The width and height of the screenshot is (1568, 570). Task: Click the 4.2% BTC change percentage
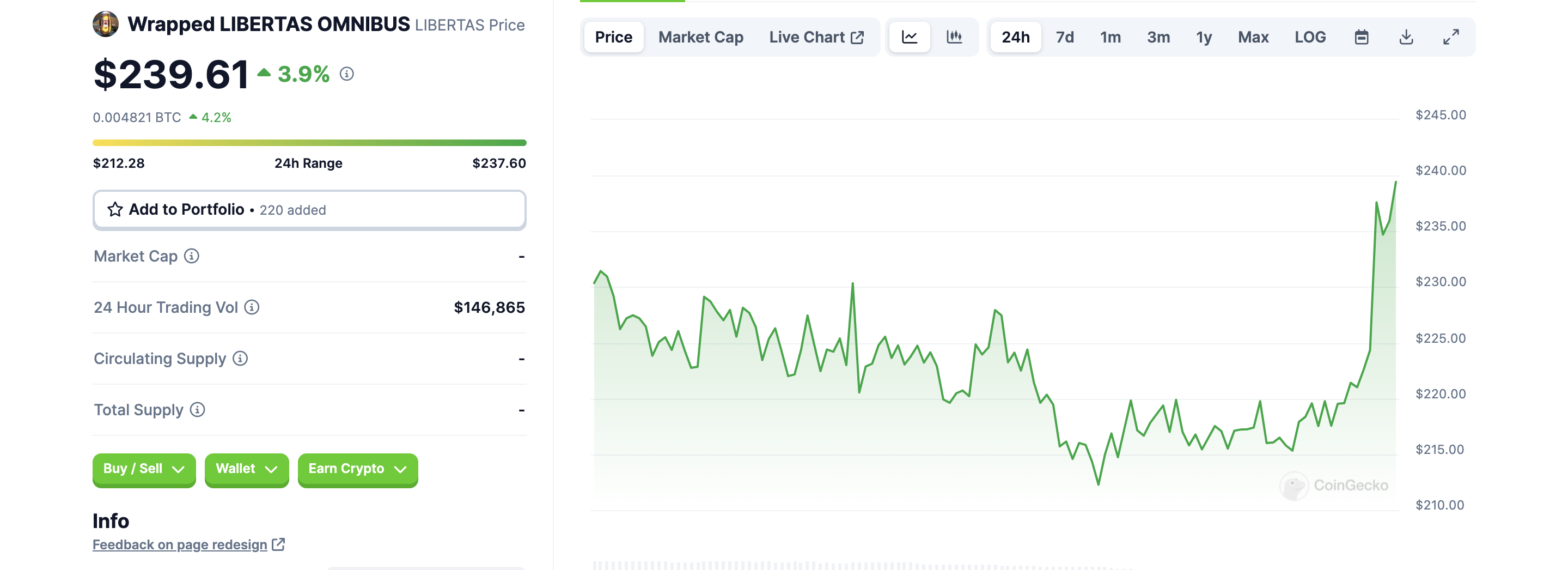[x=216, y=118]
